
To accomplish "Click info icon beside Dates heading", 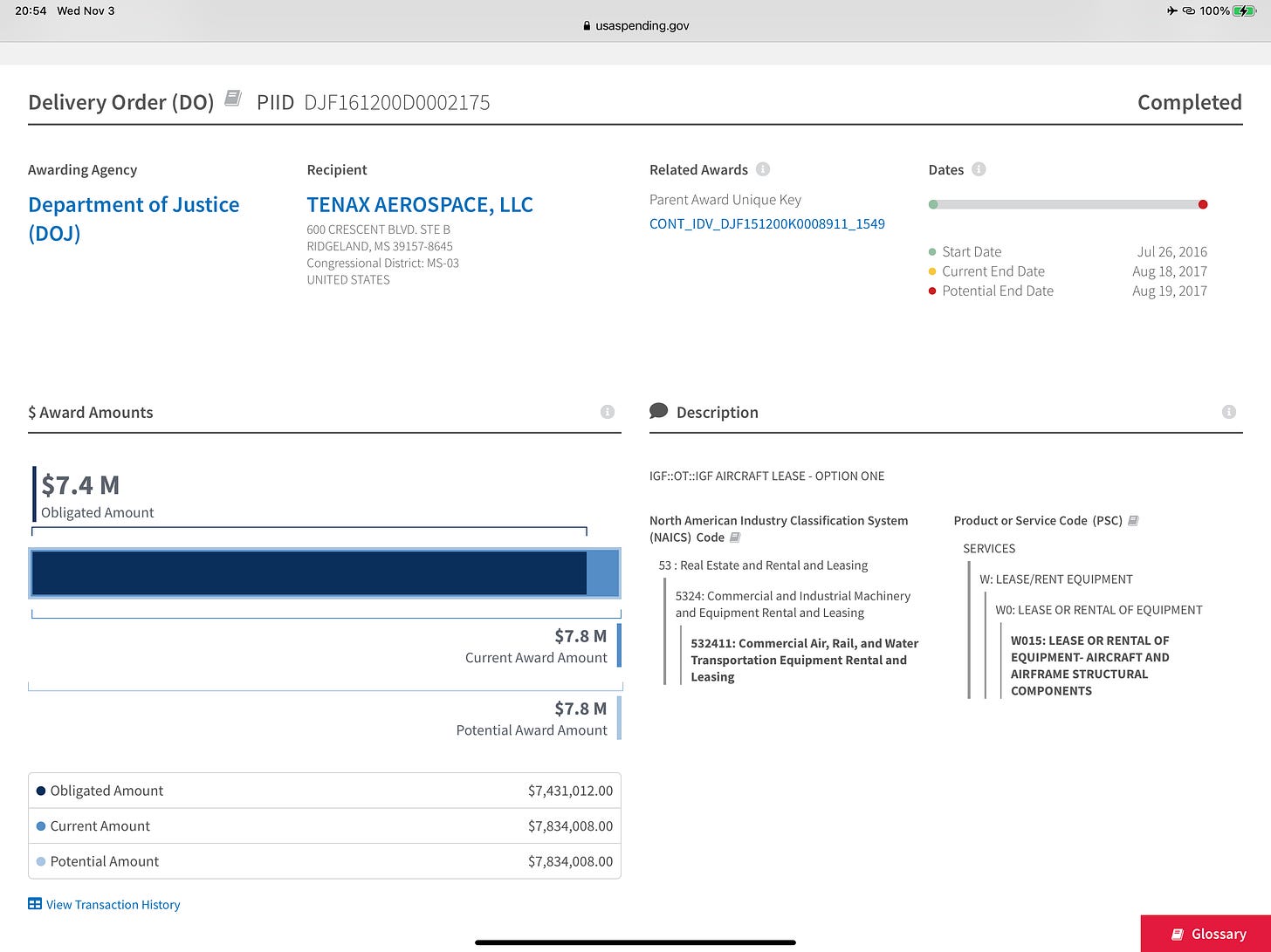I will [x=979, y=169].
